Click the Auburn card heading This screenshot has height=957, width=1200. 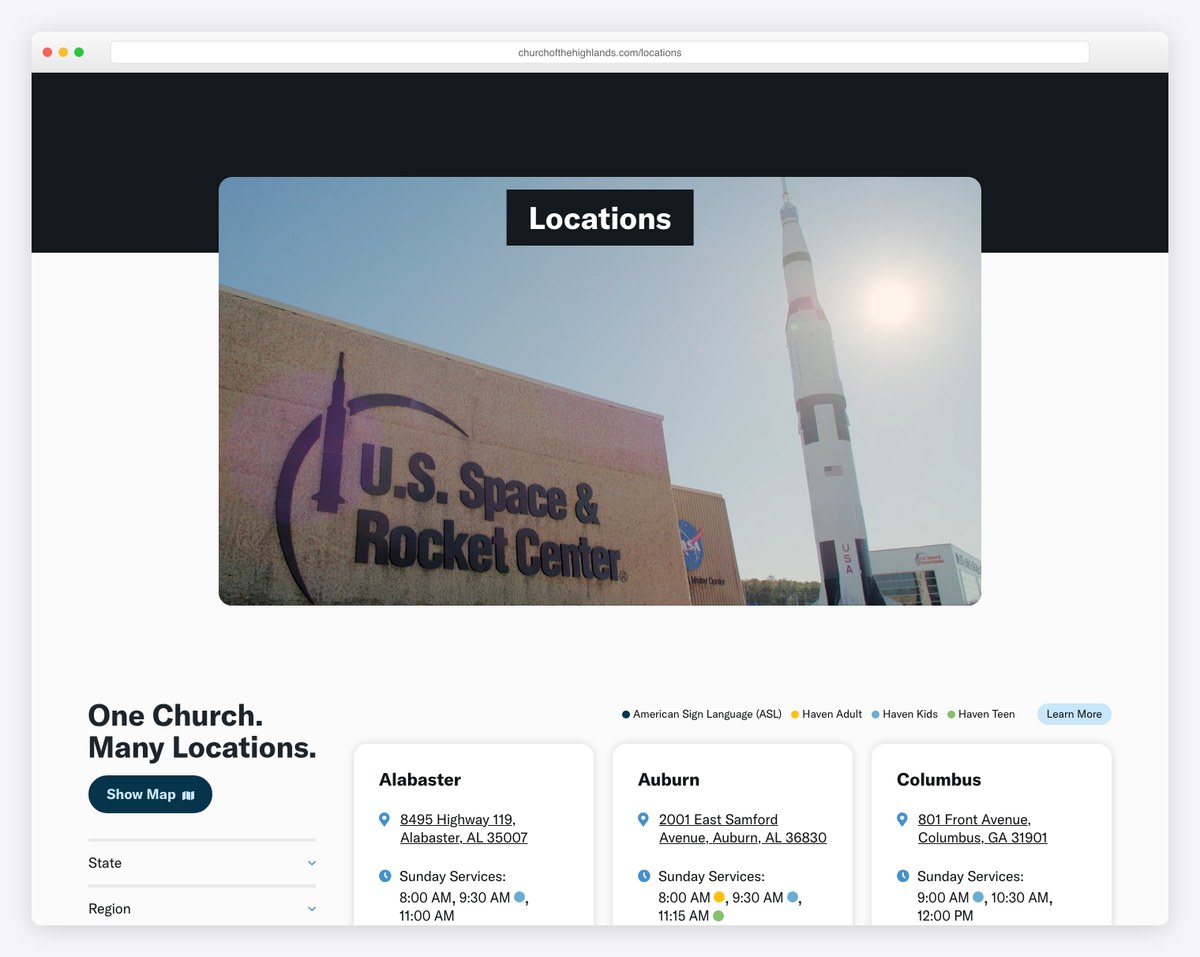pyautogui.click(x=669, y=779)
